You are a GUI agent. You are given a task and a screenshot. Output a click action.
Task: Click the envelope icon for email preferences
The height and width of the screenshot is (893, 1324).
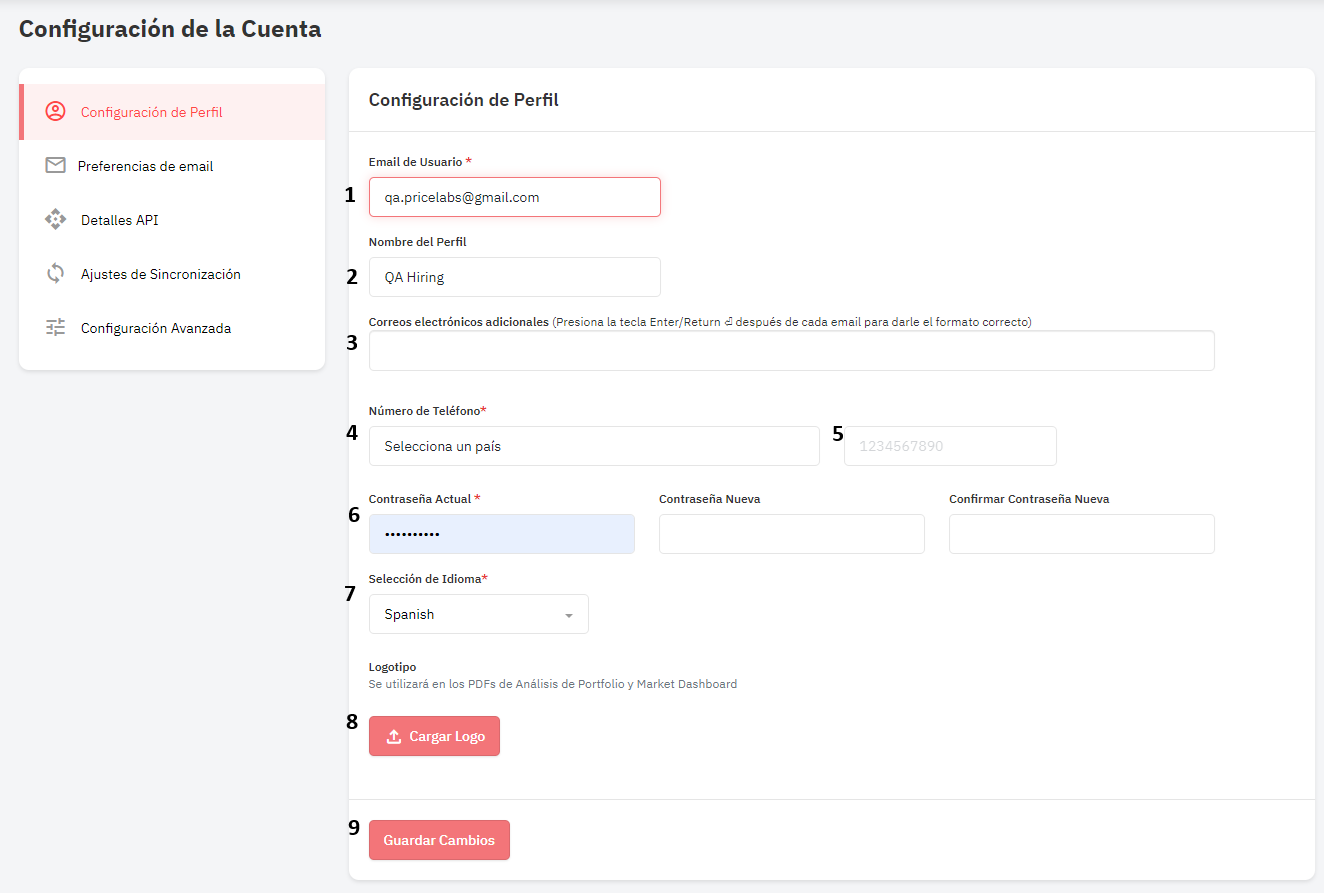click(56, 166)
